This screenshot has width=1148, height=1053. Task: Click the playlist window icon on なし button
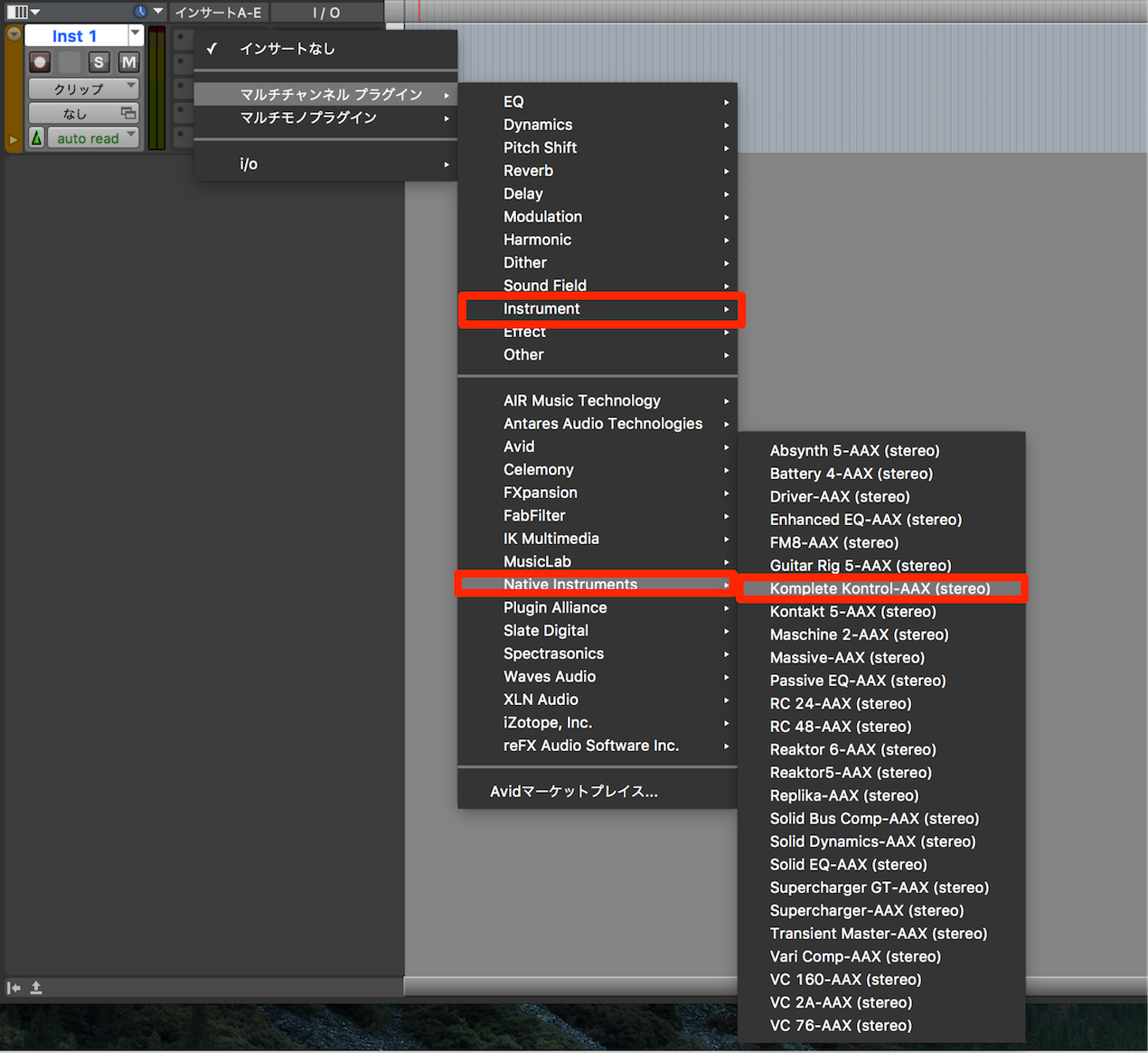(x=128, y=113)
